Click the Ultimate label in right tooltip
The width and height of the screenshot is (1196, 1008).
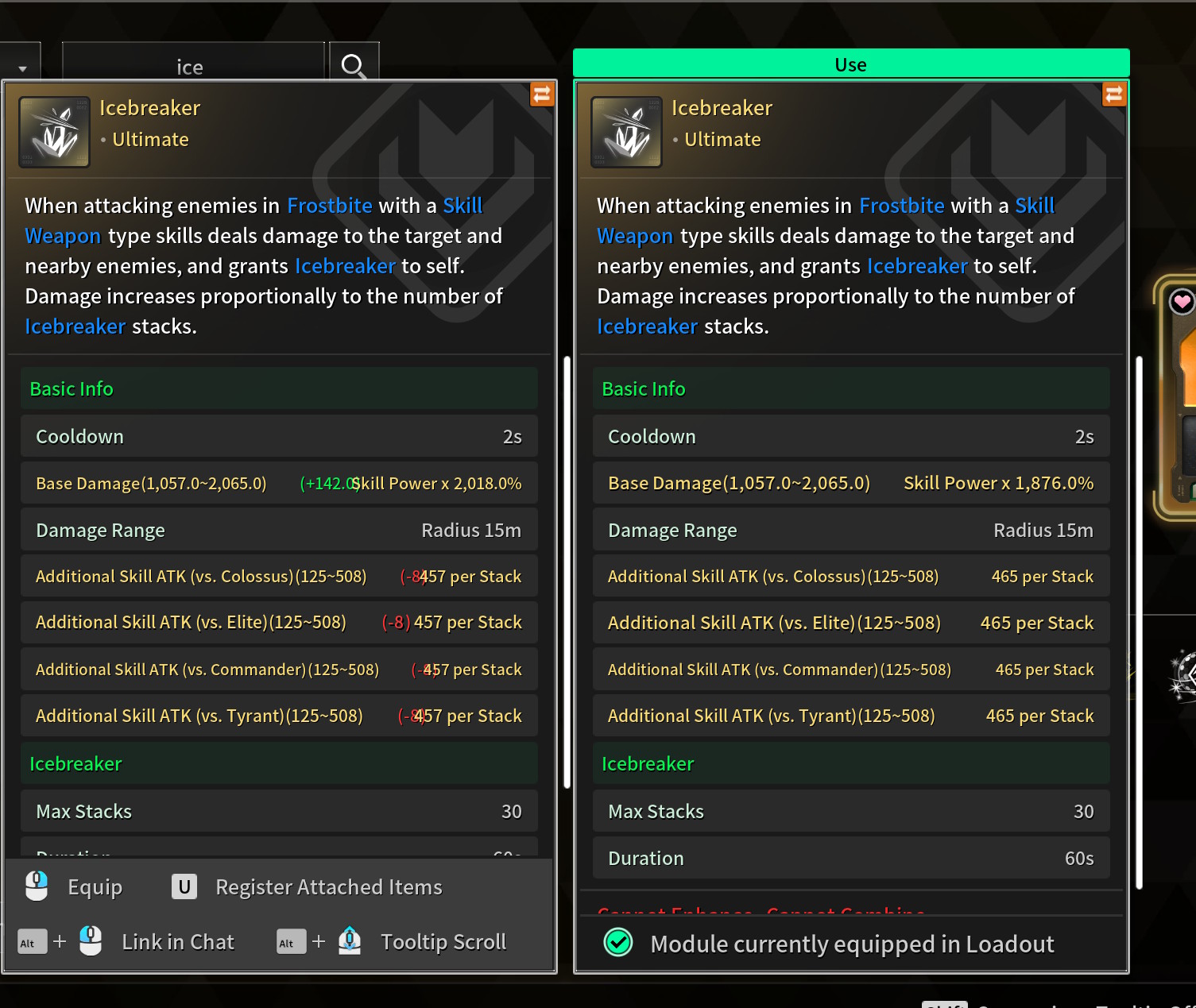click(722, 140)
